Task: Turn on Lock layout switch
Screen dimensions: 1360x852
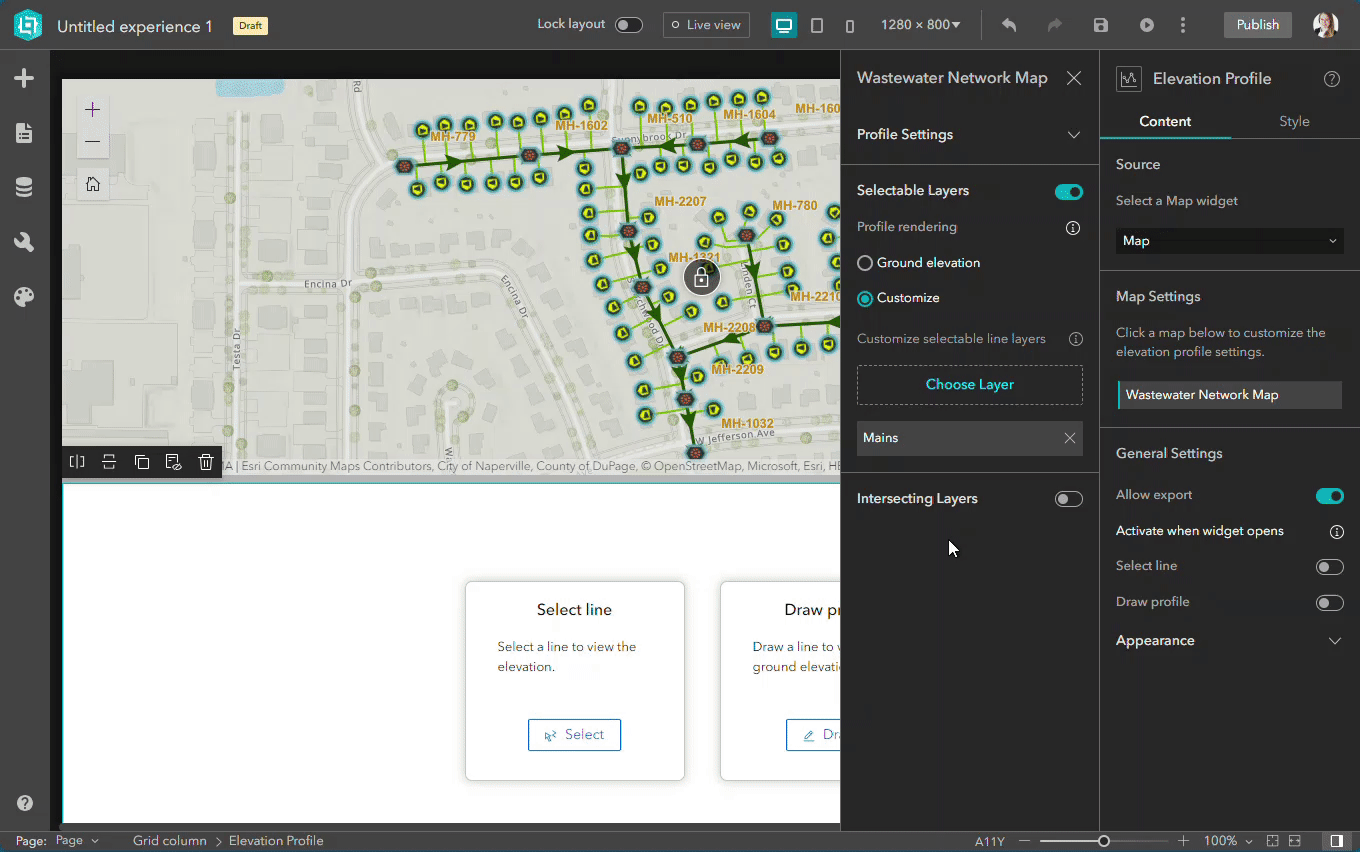Action: (628, 25)
